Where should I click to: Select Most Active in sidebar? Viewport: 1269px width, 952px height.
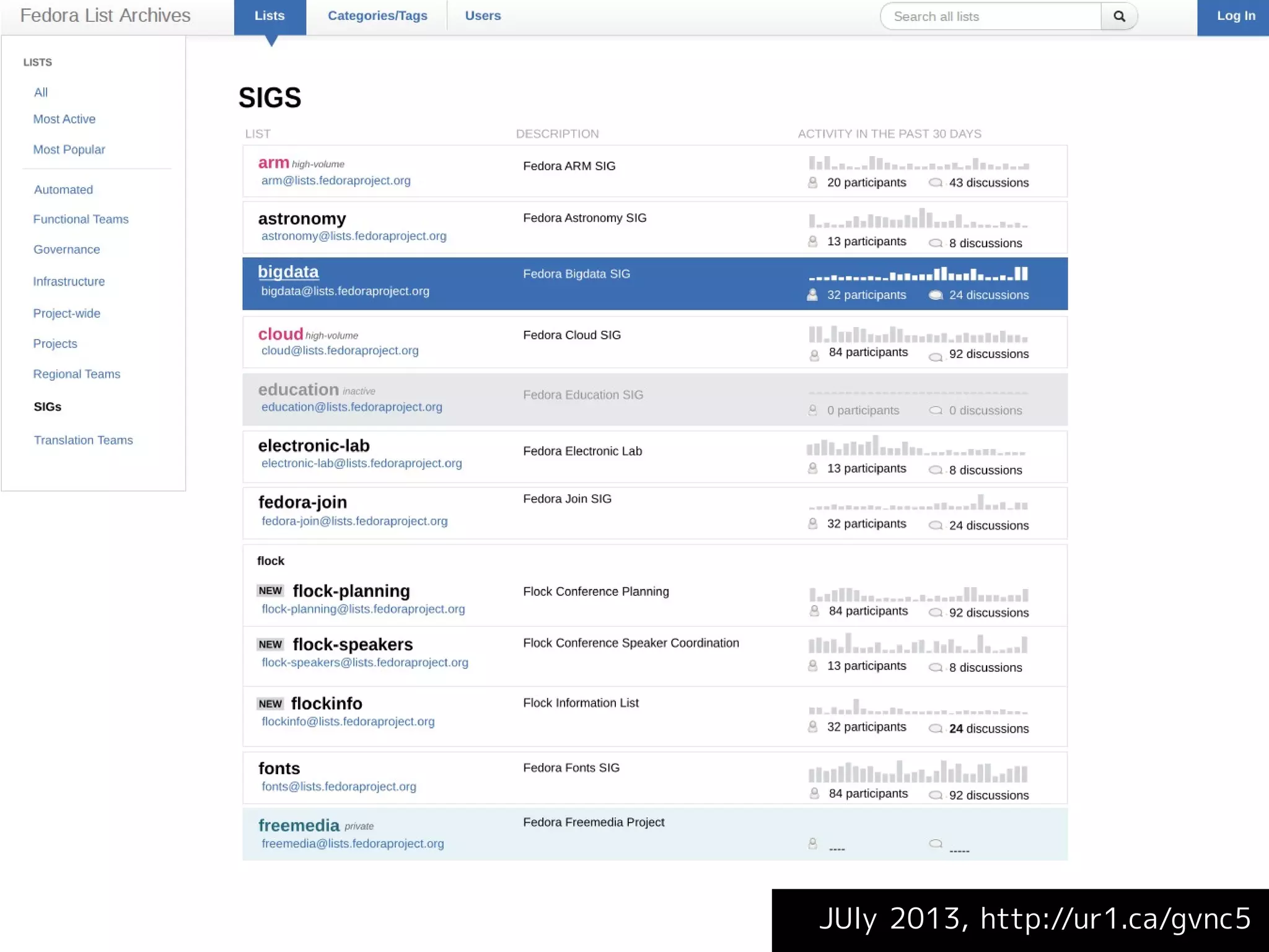coord(64,119)
